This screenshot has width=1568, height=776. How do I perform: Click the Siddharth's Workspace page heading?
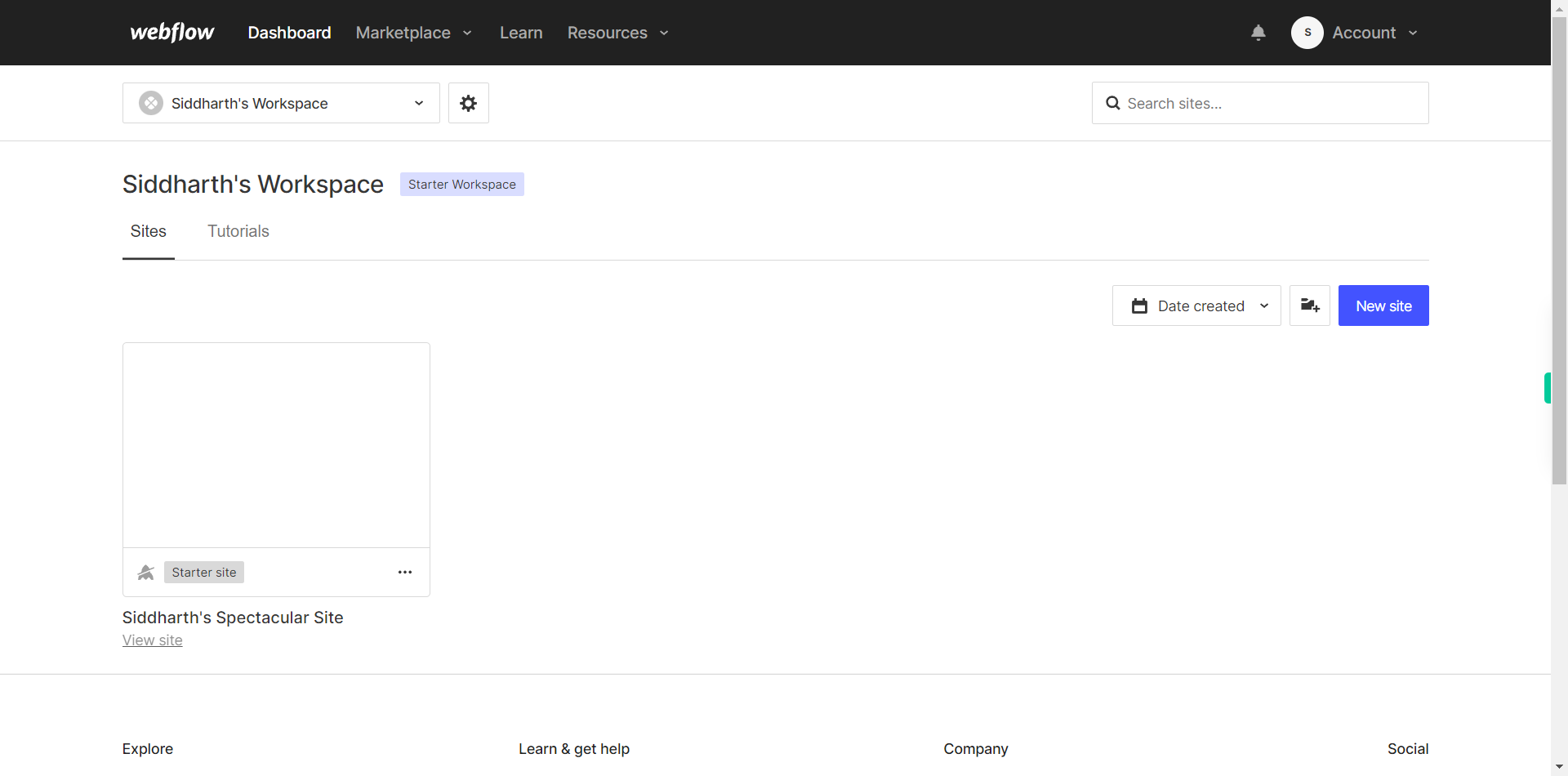click(x=253, y=184)
